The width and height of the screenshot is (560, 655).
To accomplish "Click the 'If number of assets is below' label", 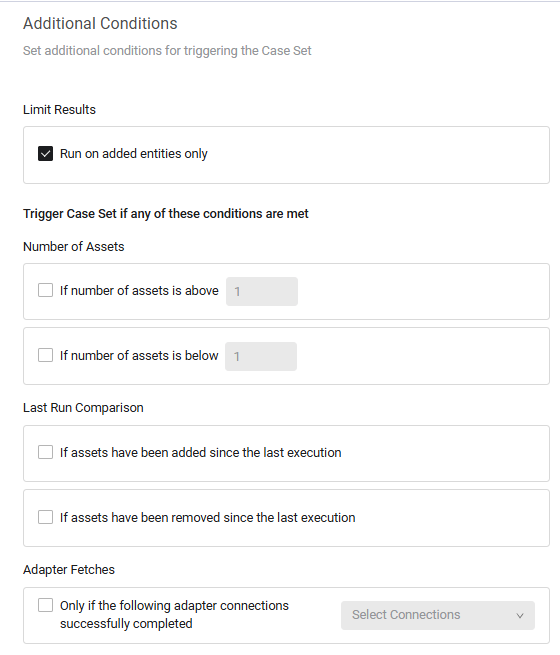I will pyautogui.click(x=139, y=355).
